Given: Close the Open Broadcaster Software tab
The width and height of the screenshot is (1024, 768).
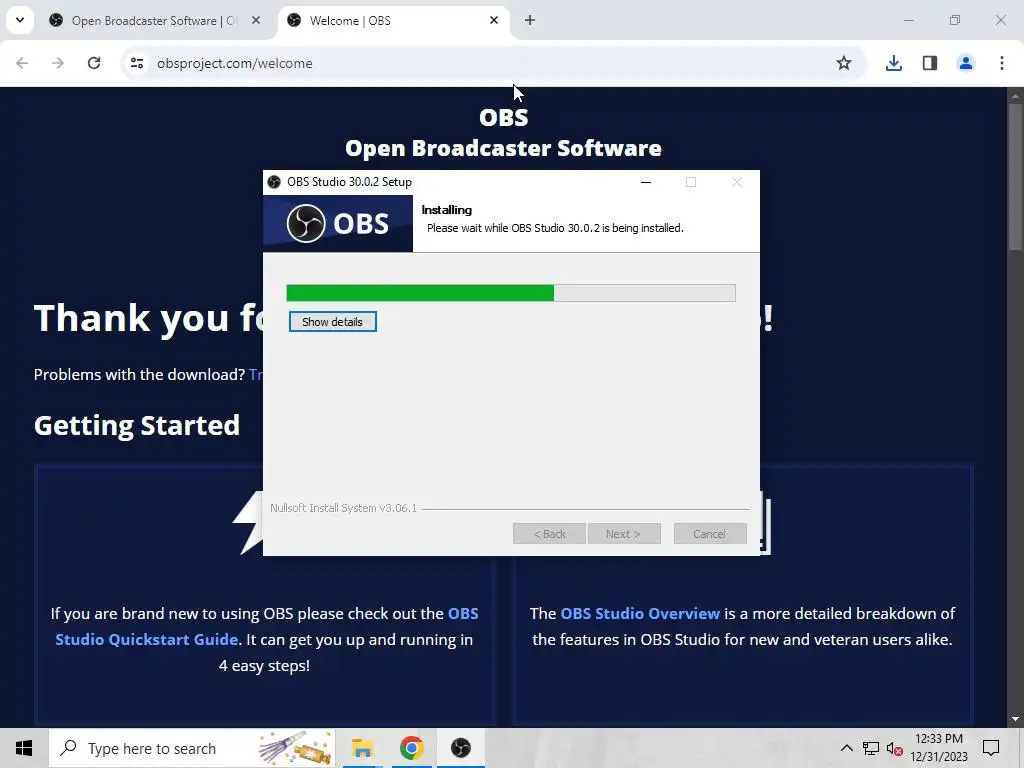Looking at the screenshot, I should 256,20.
